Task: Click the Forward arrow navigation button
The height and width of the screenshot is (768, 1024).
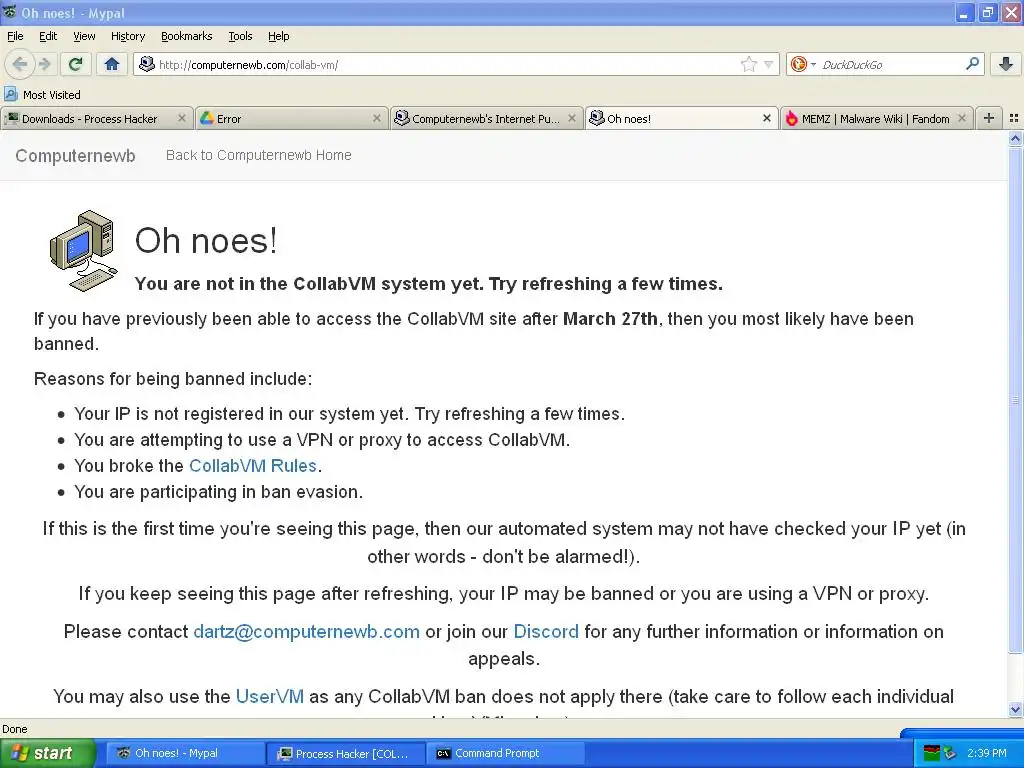Action: (44, 64)
